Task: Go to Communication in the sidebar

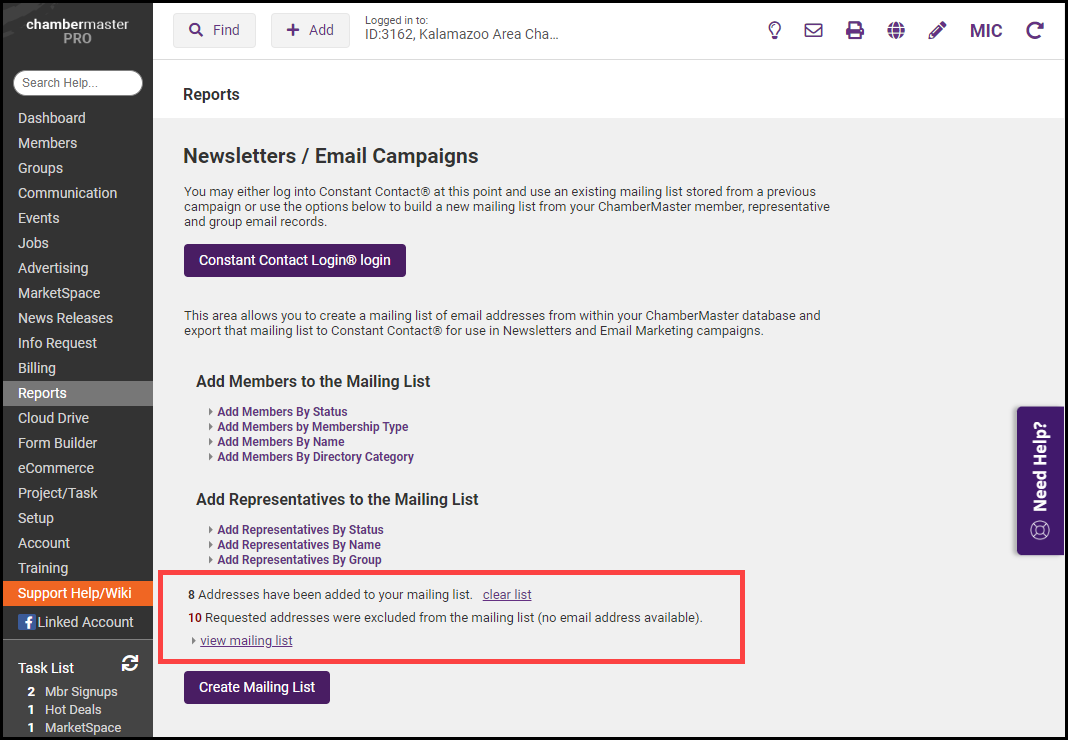Action: pos(67,193)
